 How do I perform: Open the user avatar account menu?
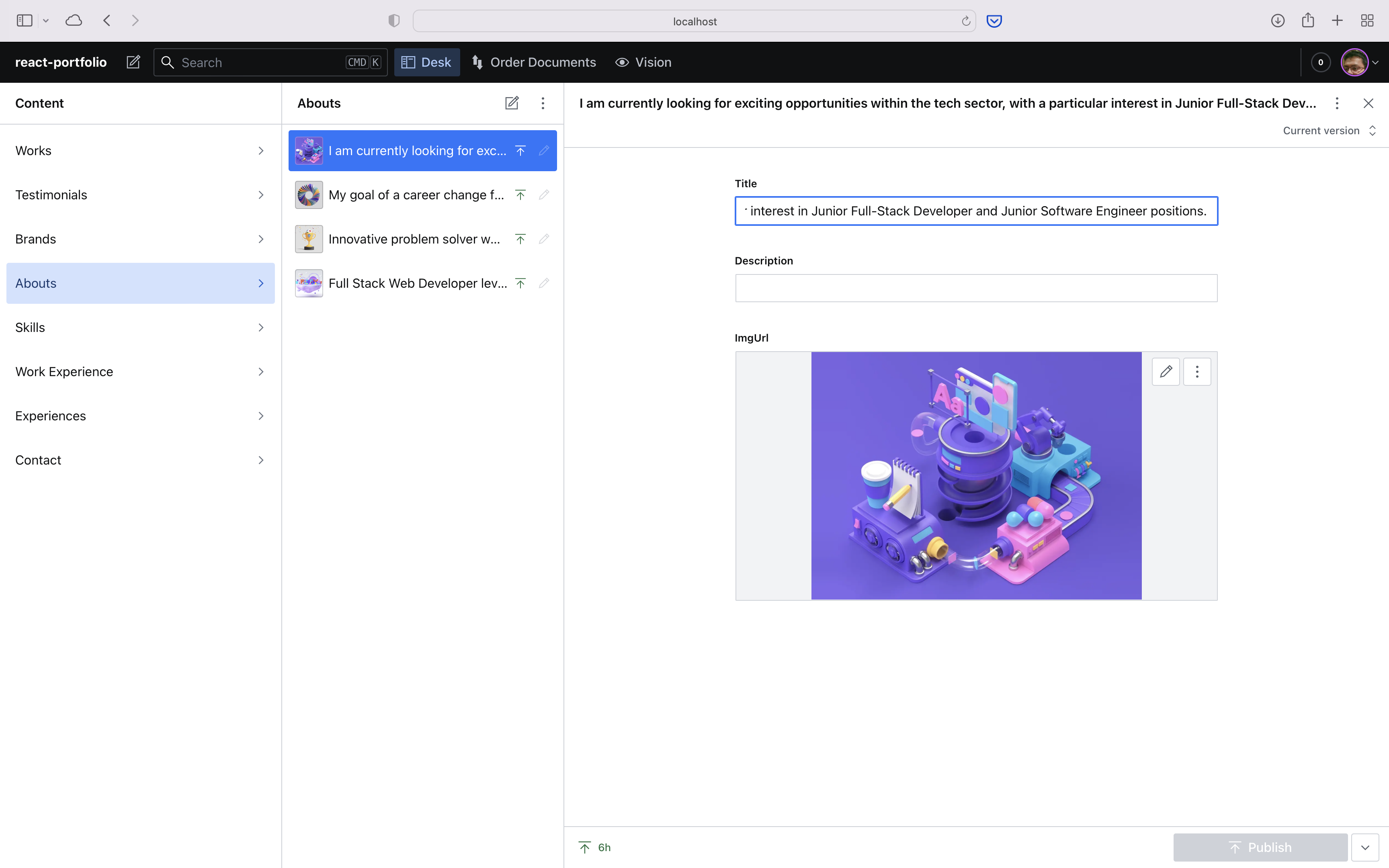pos(1356,62)
